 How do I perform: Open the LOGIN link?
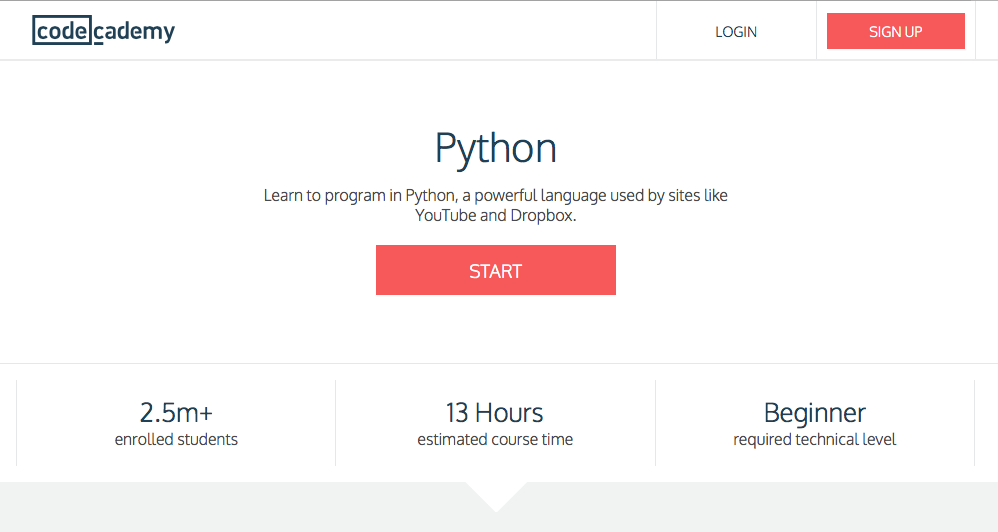736,32
